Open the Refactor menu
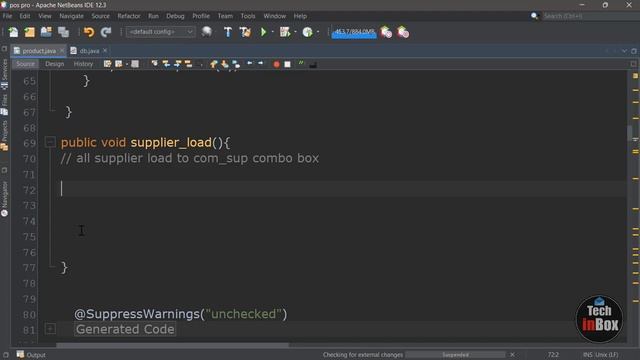Image resolution: width=640 pixels, height=360 pixels. [129, 16]
